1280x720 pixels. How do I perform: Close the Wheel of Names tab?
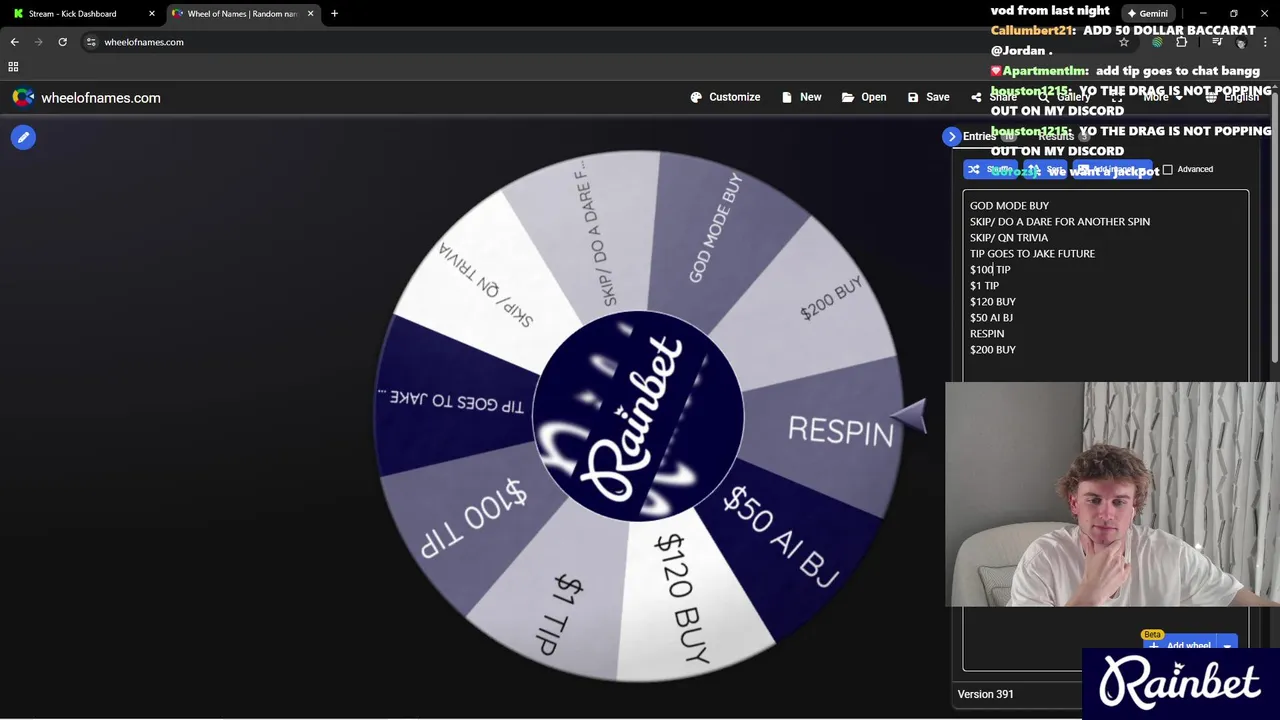tap(310, 13)
